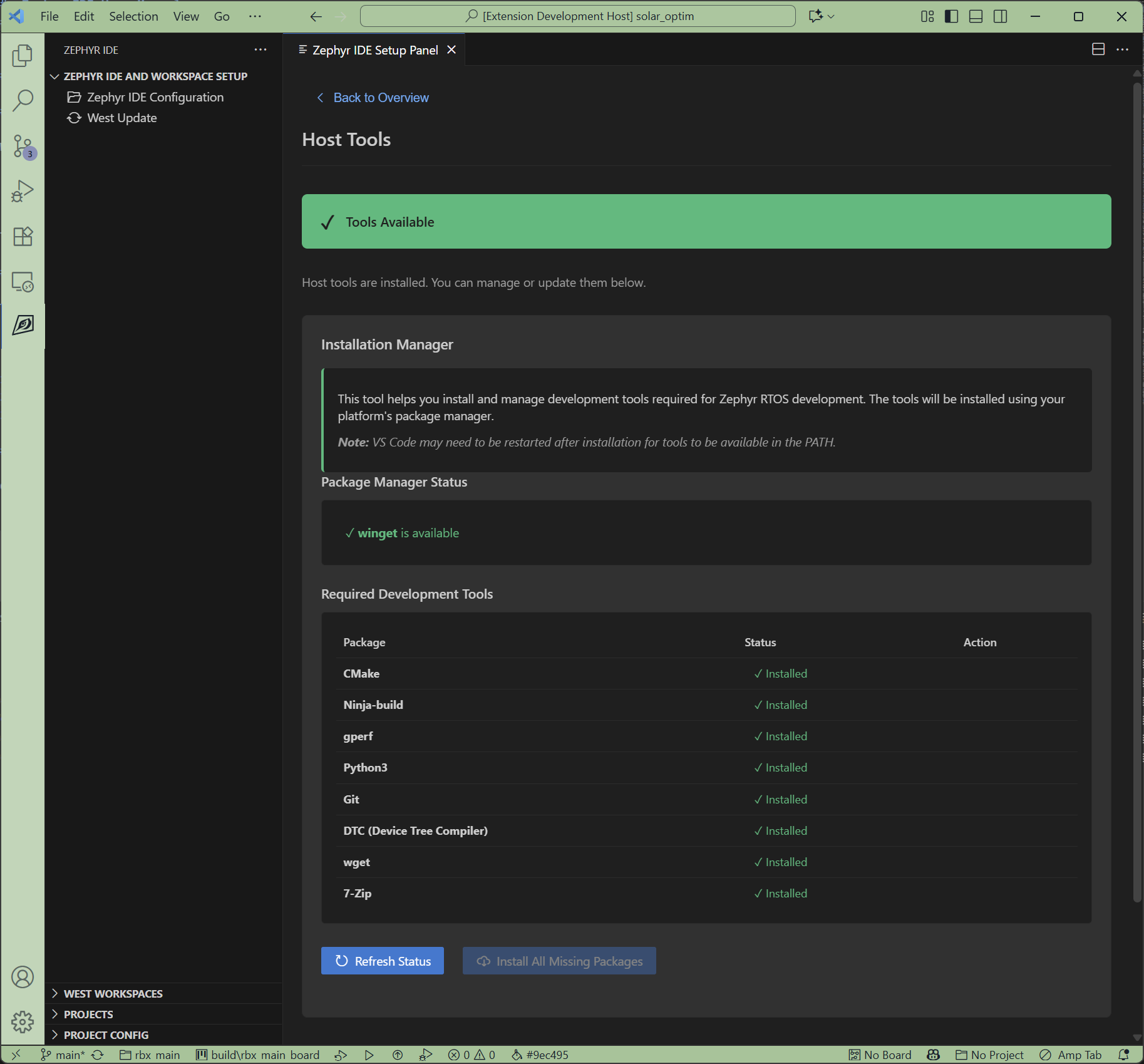Click the main* git branch in status bar
Viewport: 1144px width, 1064px height.
[63, 1055]
